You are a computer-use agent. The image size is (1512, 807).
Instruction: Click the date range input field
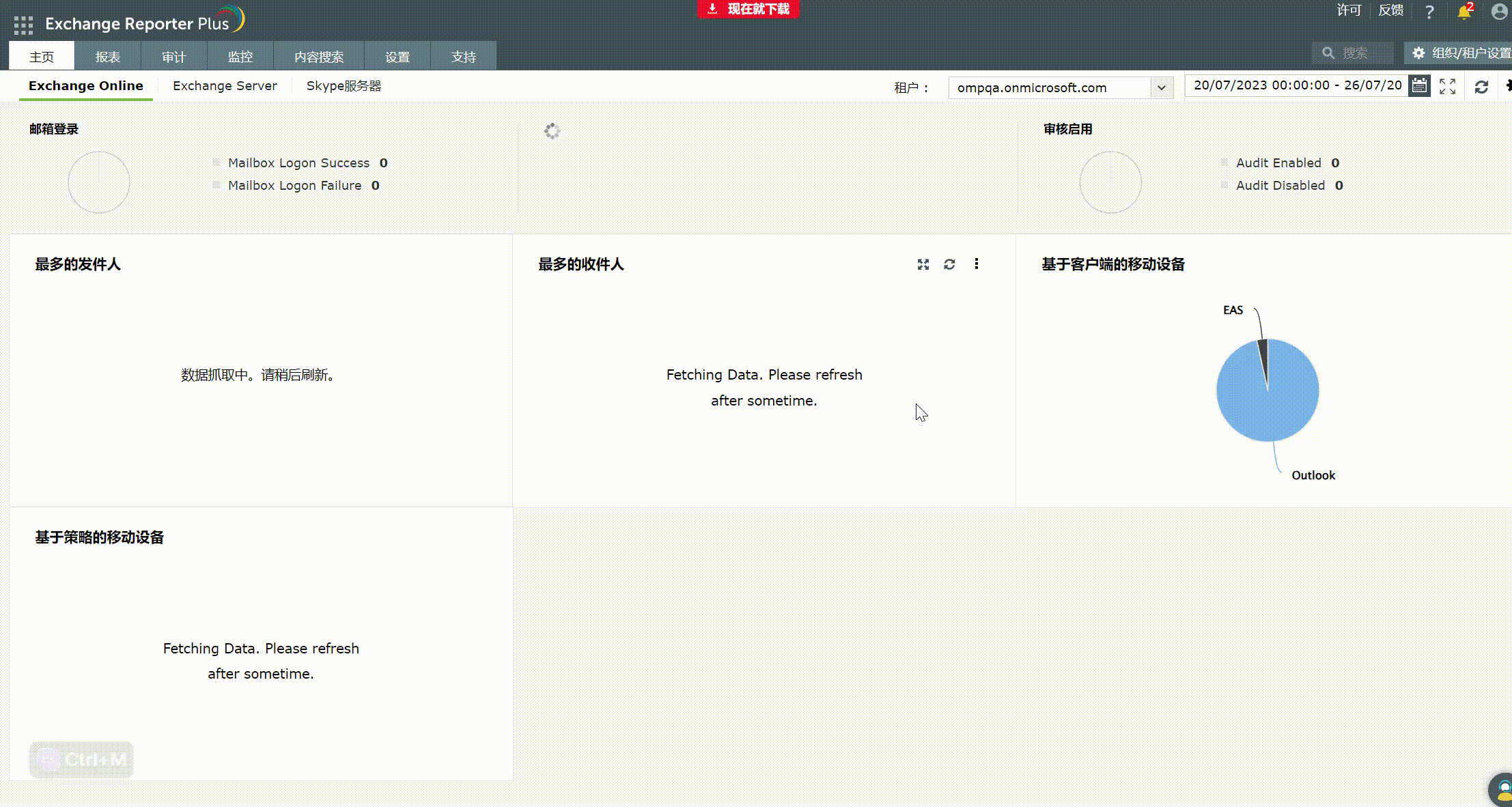(1296, 85)
